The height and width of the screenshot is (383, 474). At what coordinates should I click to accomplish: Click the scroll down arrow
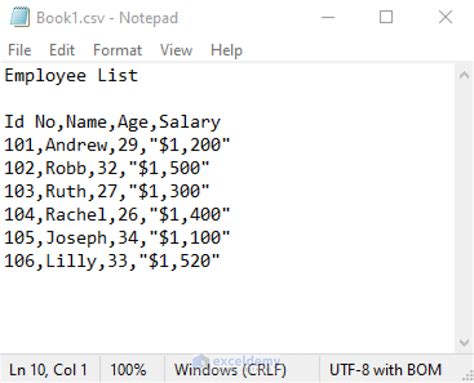464,342
